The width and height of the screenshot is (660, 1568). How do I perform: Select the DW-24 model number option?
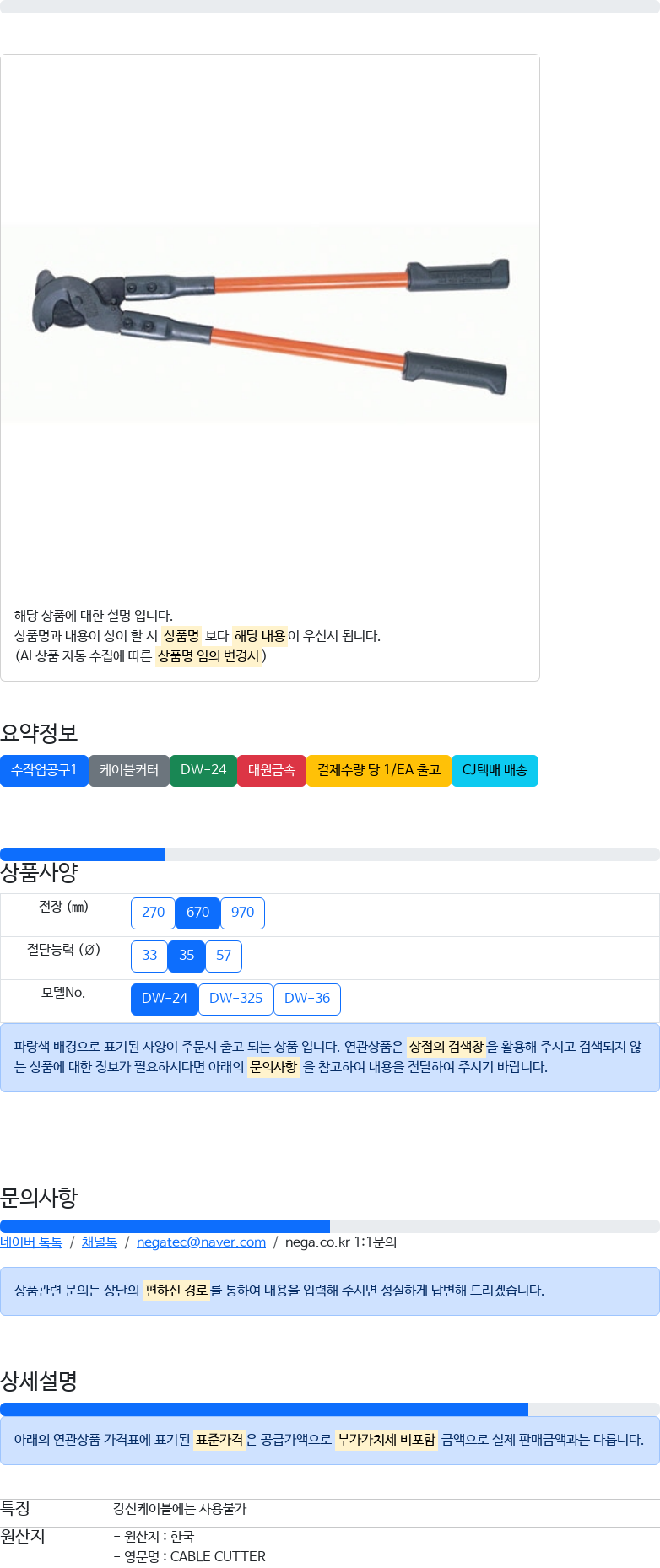click(165, 999)
